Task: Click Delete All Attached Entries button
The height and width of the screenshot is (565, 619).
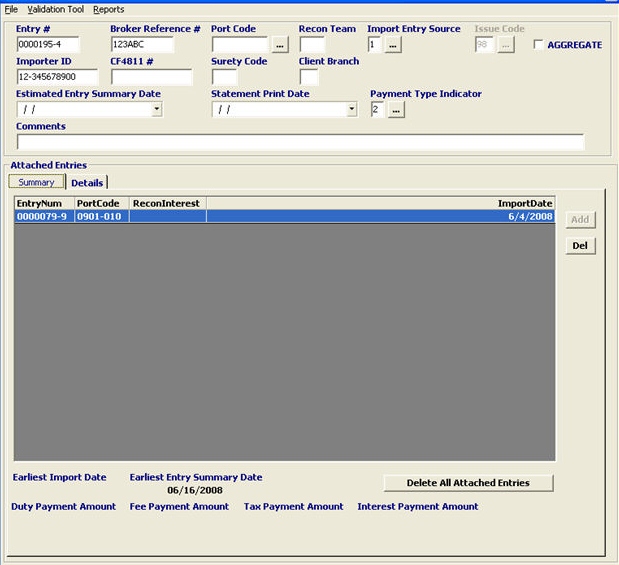Action: (468, 483)
